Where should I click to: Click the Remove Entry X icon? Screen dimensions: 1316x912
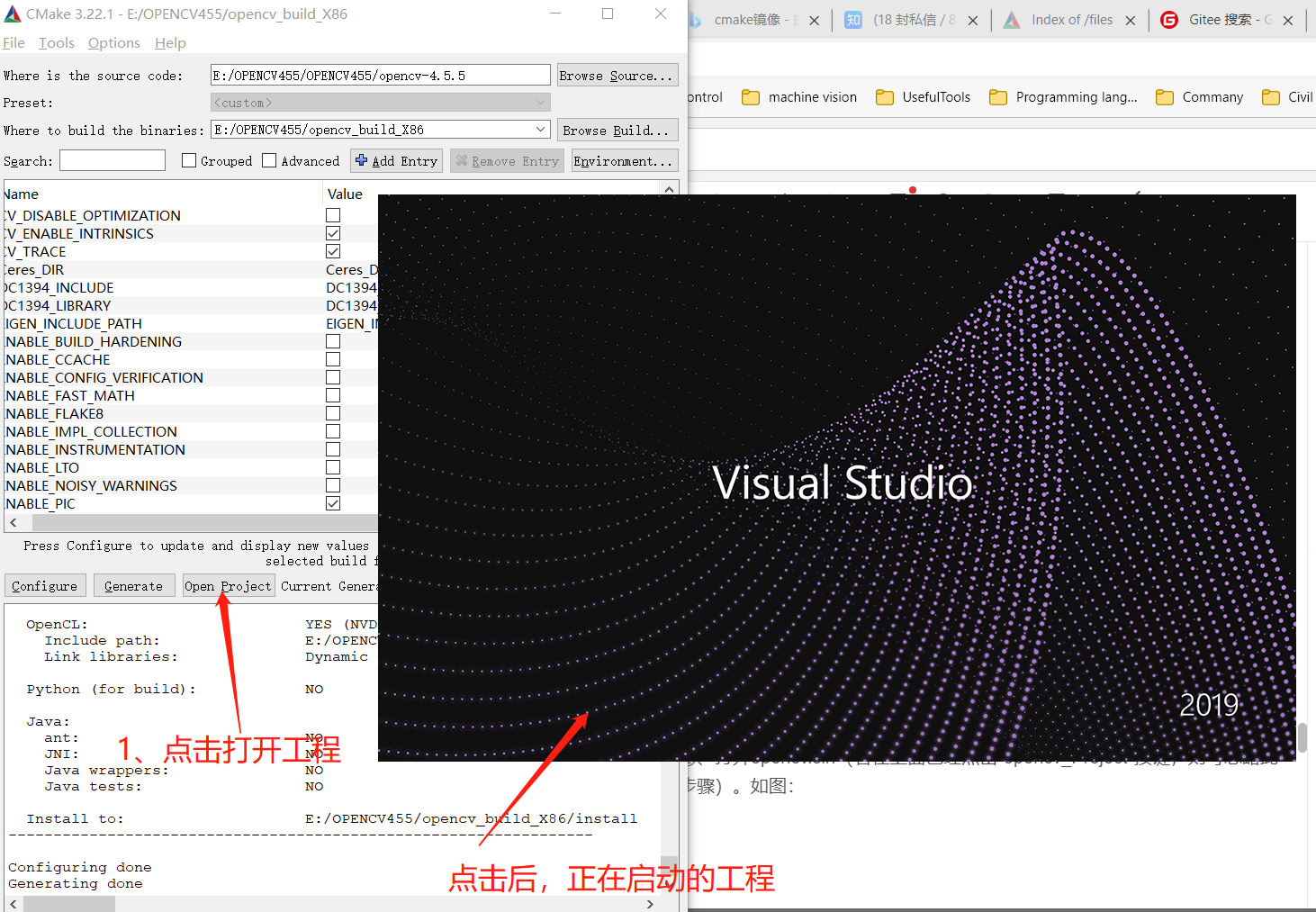(460, 160)
